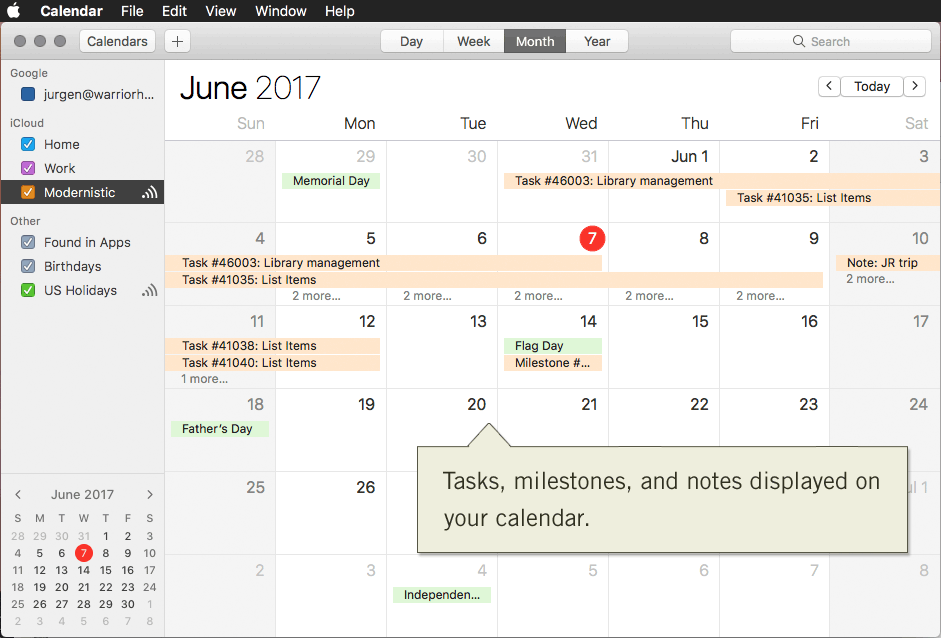This screenshot has height=638, width=941.
Task: Expand '2 more...' events on Friday June 9
Action: (x=760, y=296)
